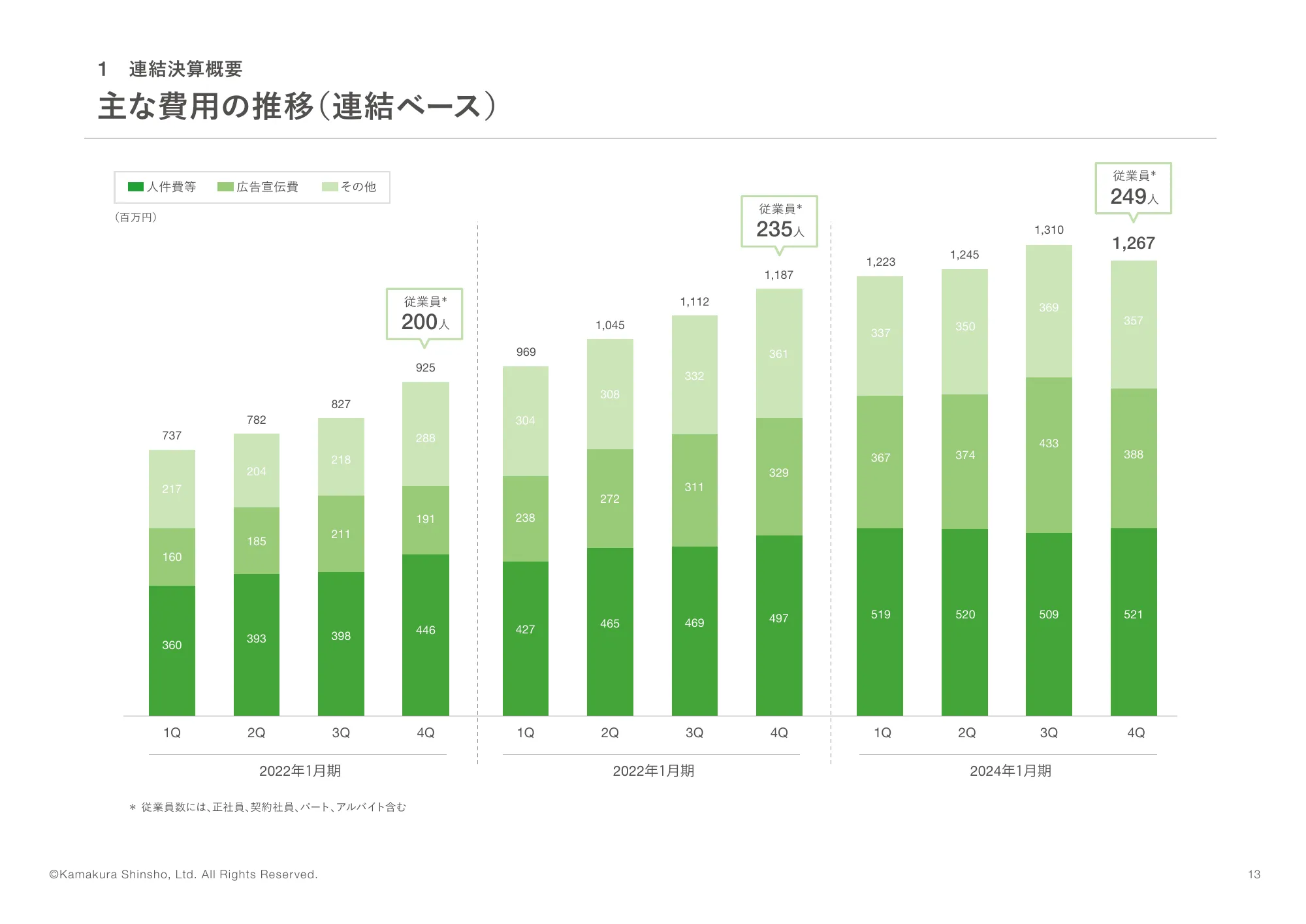
Task: Select the bar total 1,112
Action: point(694,302)
